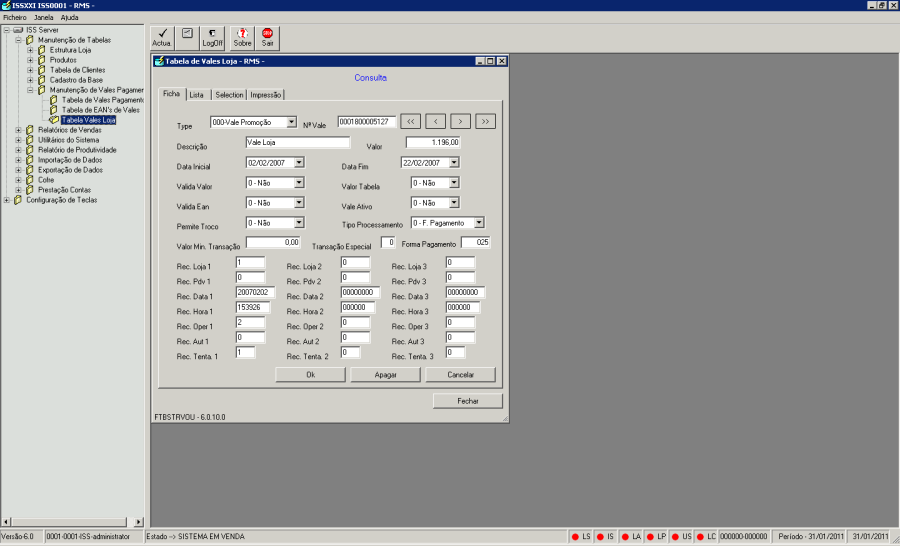The height and width of the screenshot is (546, 900).
Task: Expand the Relatórios de Vendas tree node
Action: 19,130
